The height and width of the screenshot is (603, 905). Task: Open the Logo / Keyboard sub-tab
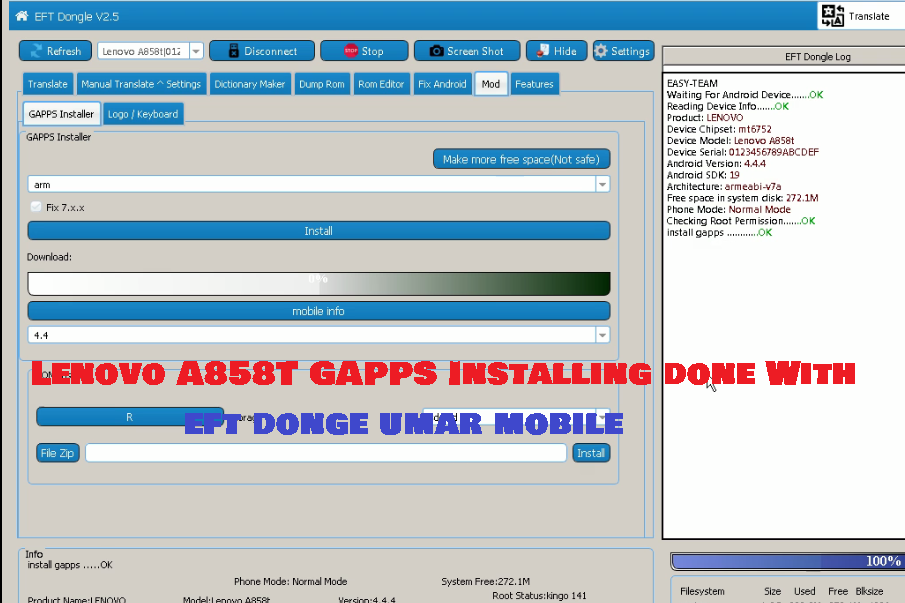143,114
